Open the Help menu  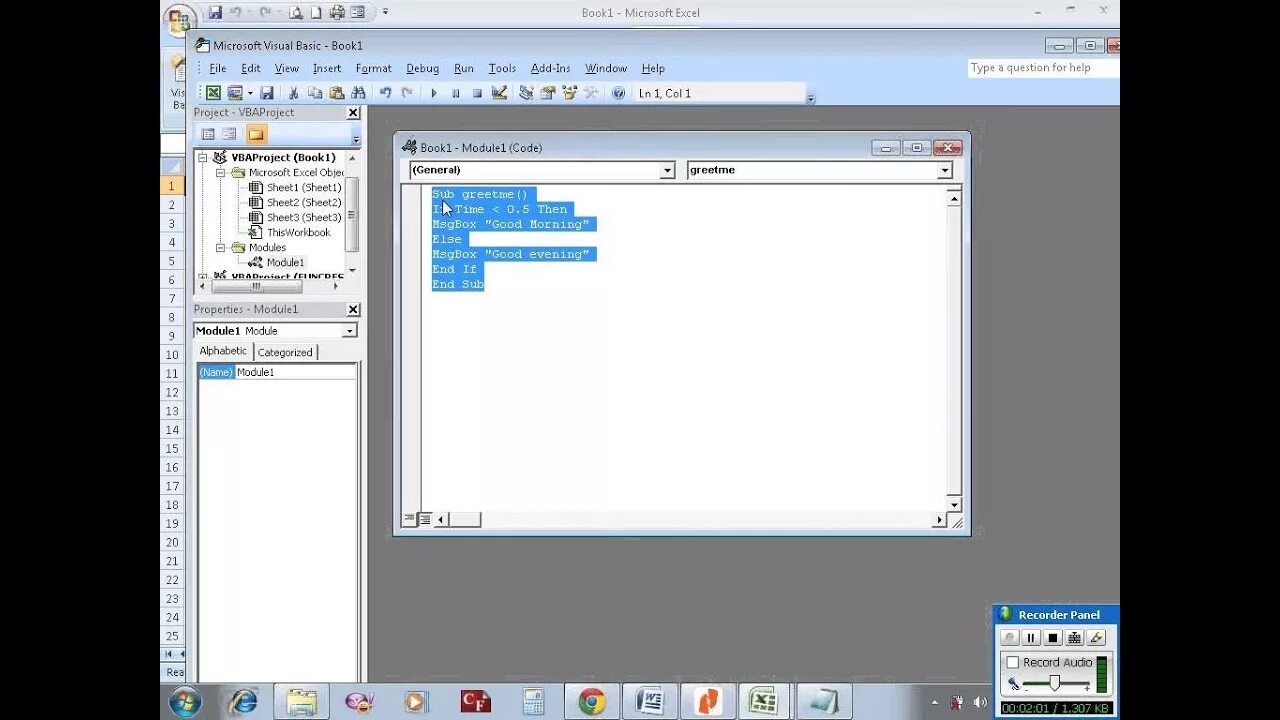(653, 68)
